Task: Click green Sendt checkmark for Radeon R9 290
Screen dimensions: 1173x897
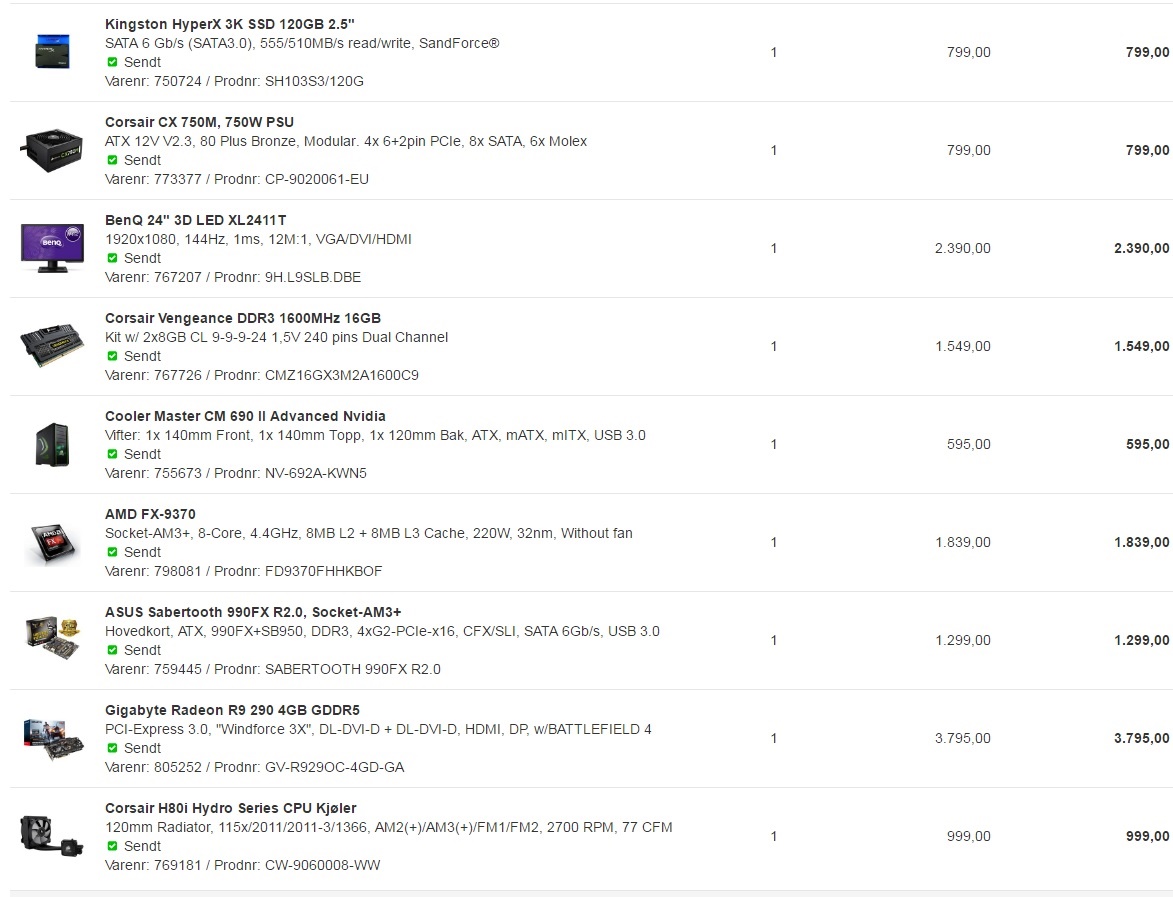Action: click(112, 748)
